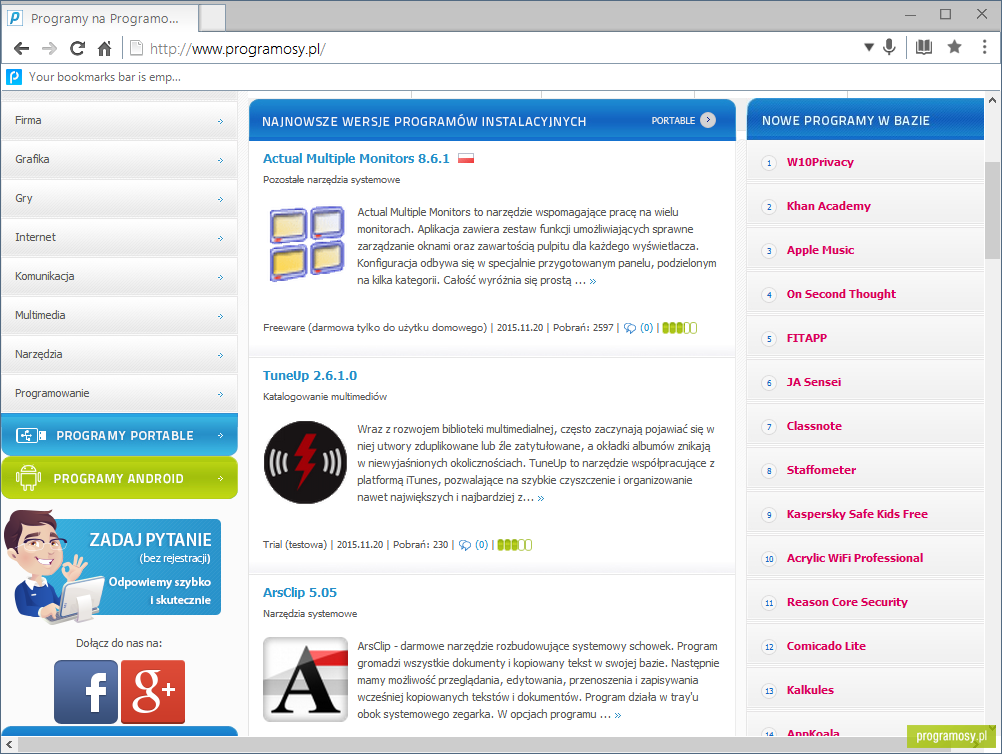Image resolution: width=1002 pixels, height=754 pixels.
Task: Click the vertical scrollbar up arrow
Action: click(992, 100)
